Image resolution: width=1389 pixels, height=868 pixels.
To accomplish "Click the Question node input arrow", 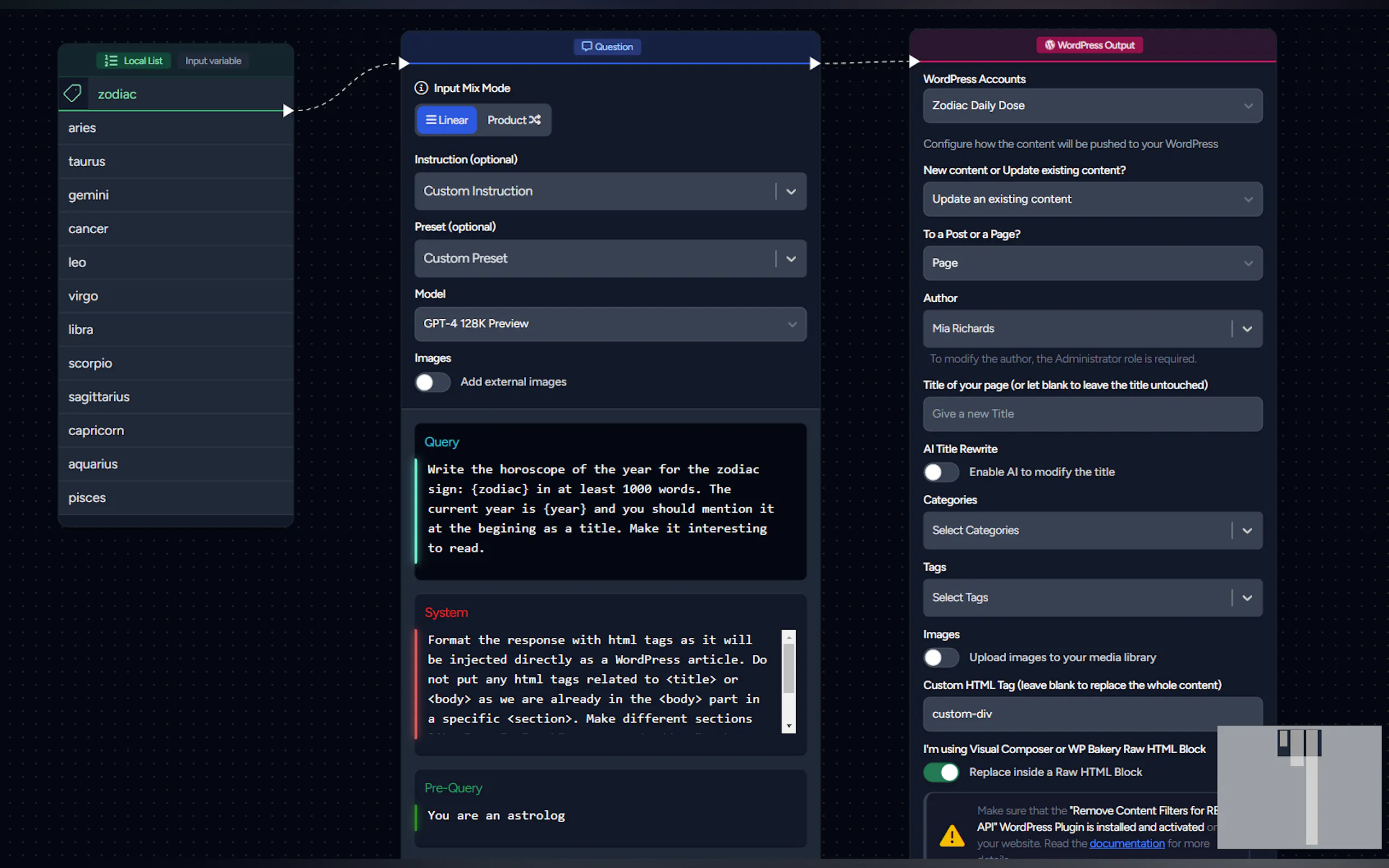I will tap(404, 63).
